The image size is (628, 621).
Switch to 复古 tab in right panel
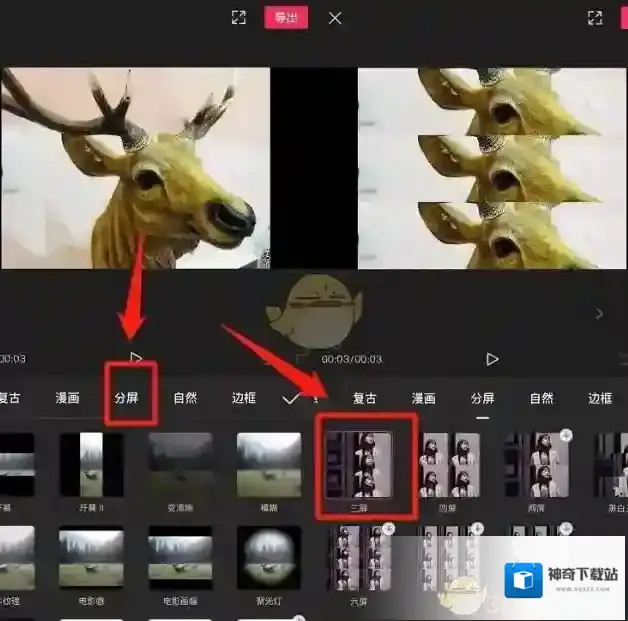(x=365, y=398)
